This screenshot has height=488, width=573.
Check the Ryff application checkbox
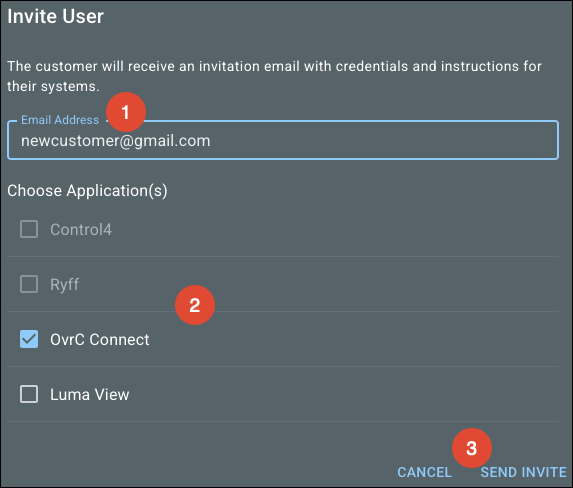coord(29,284)
